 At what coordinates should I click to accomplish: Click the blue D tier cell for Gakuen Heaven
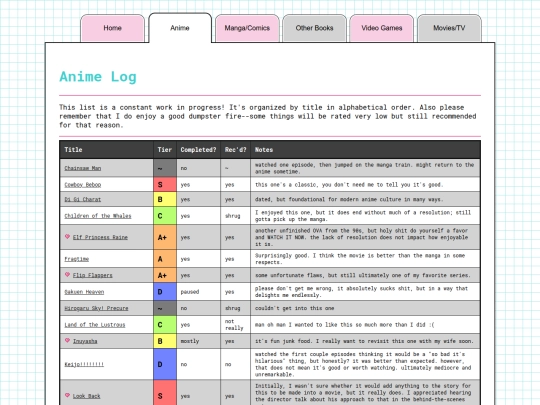165,292
